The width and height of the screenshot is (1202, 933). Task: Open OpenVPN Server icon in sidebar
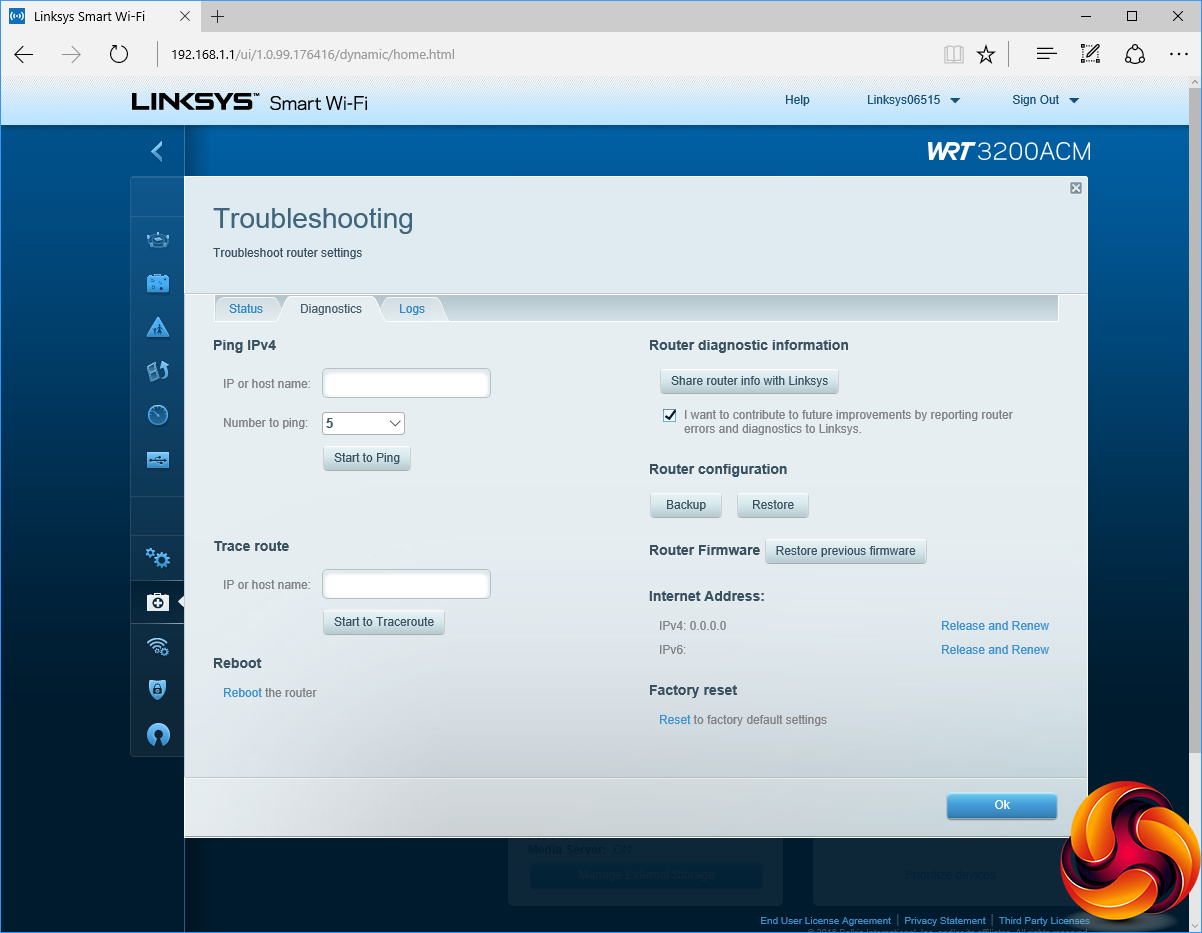[x=157, y=734]
